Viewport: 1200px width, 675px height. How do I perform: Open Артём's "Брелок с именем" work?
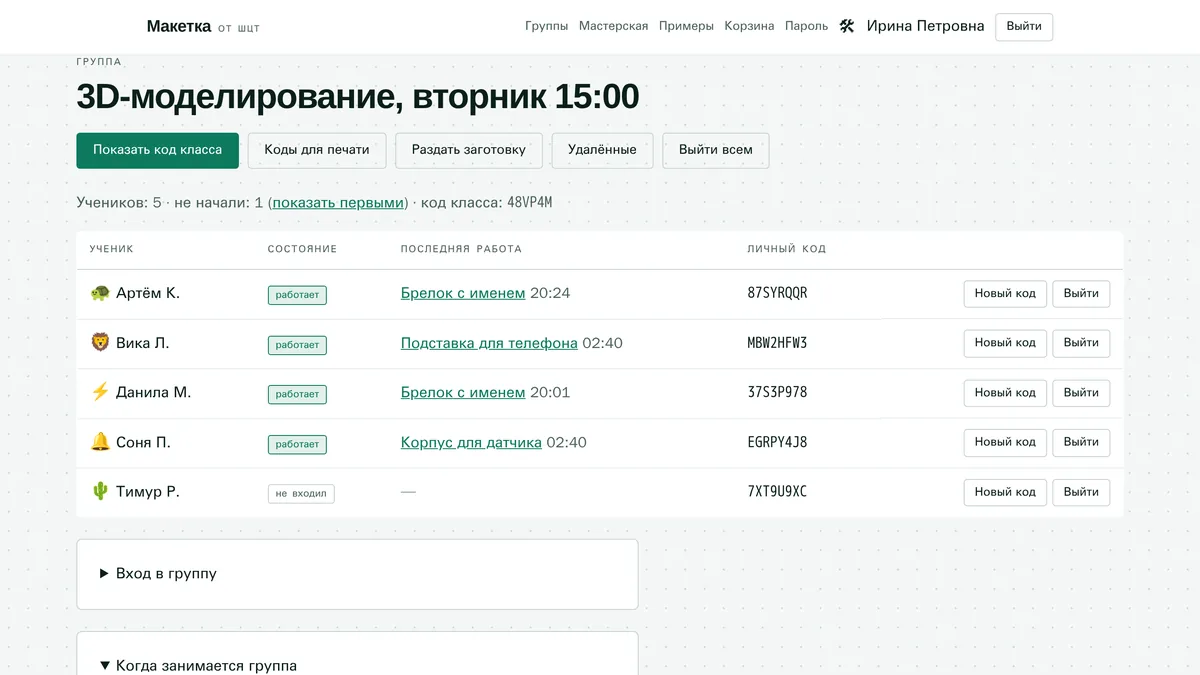463,293
